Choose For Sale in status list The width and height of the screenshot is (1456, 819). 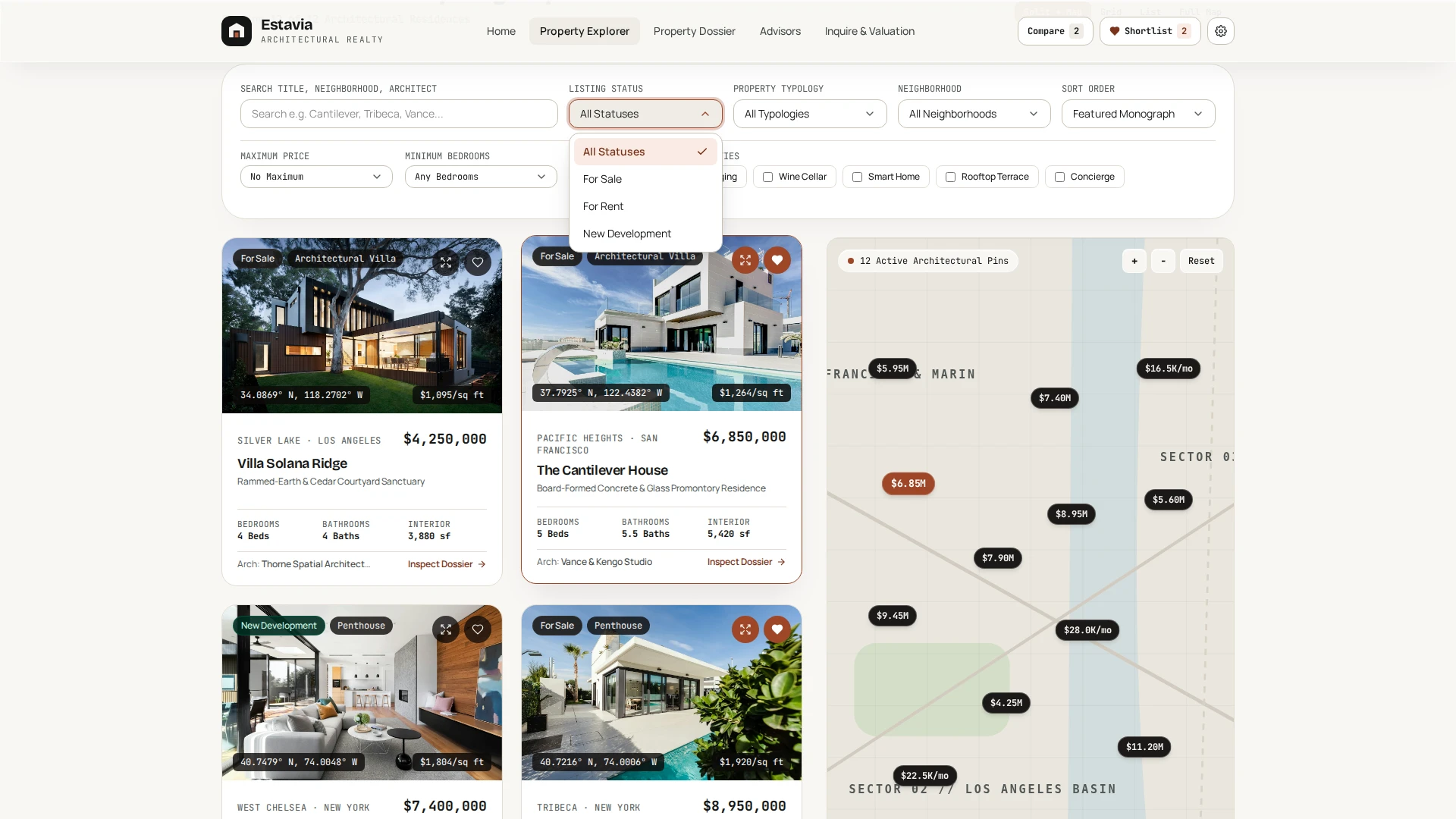645,179
